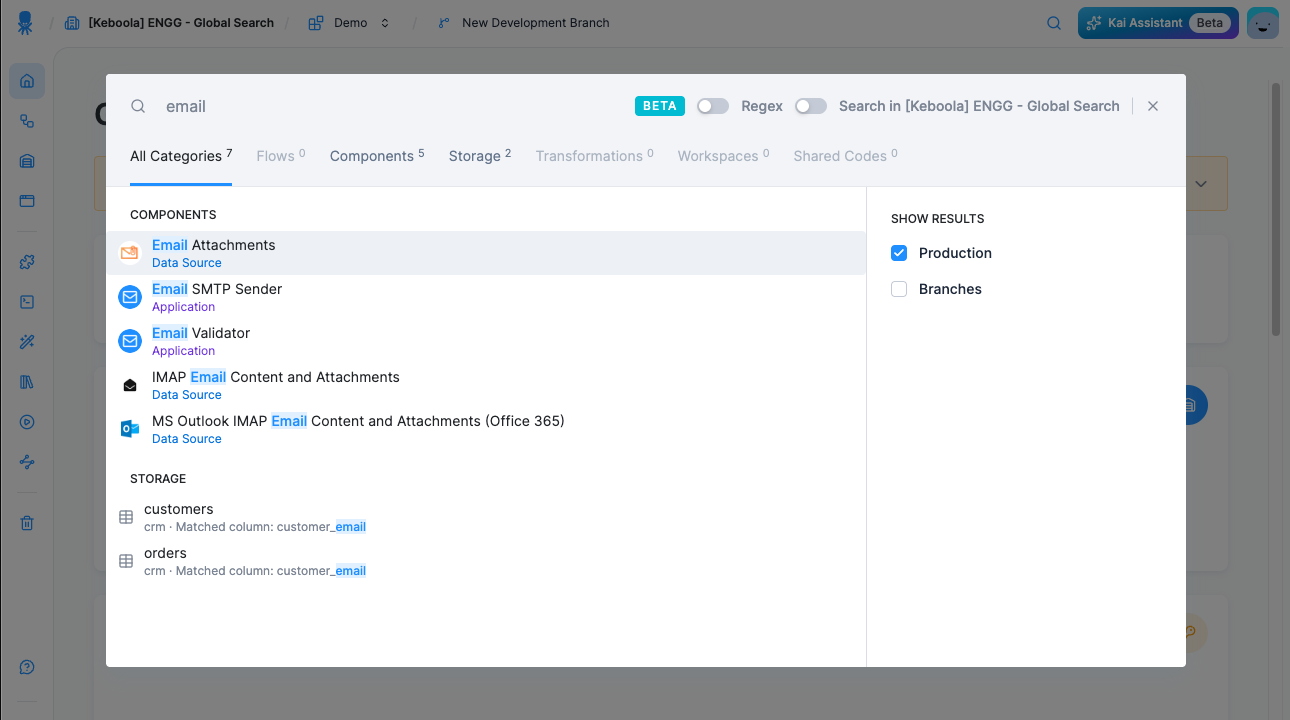Open the Email Validator result
This screenshot has width=1290, height=720.
tap(486, 341)
